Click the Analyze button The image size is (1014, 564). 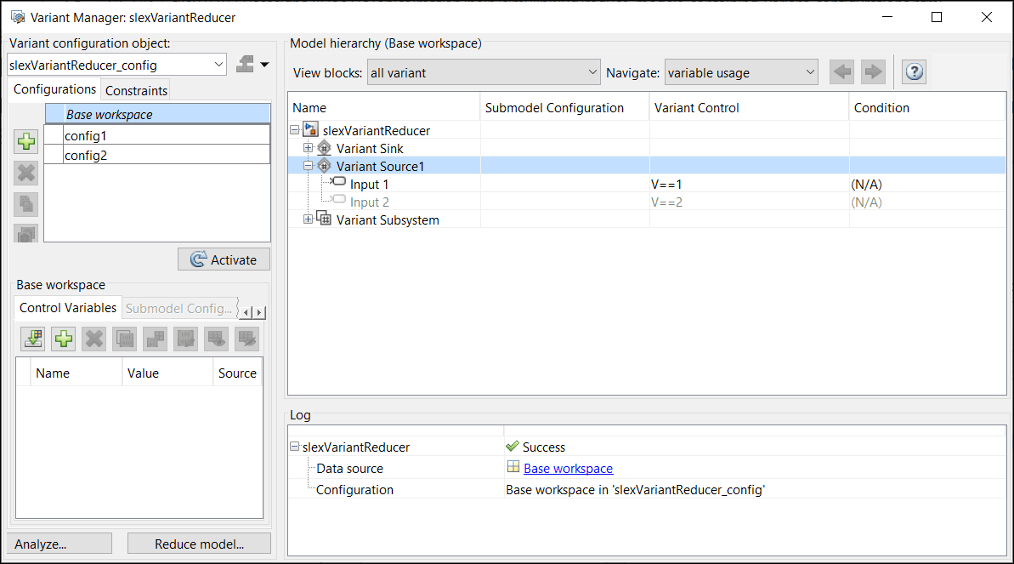point(59,544)
